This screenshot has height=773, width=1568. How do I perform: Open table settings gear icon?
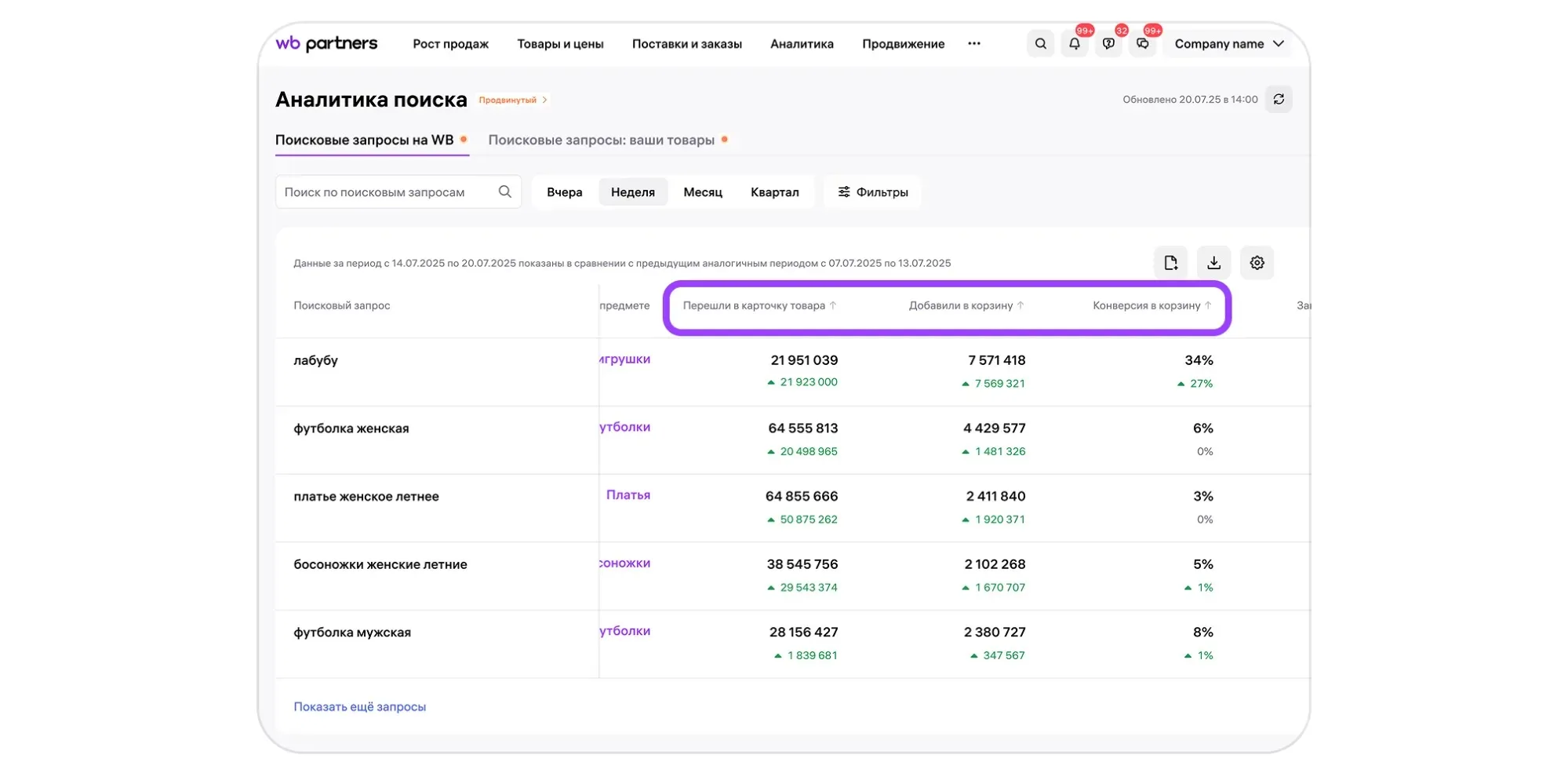(1257, 263)
